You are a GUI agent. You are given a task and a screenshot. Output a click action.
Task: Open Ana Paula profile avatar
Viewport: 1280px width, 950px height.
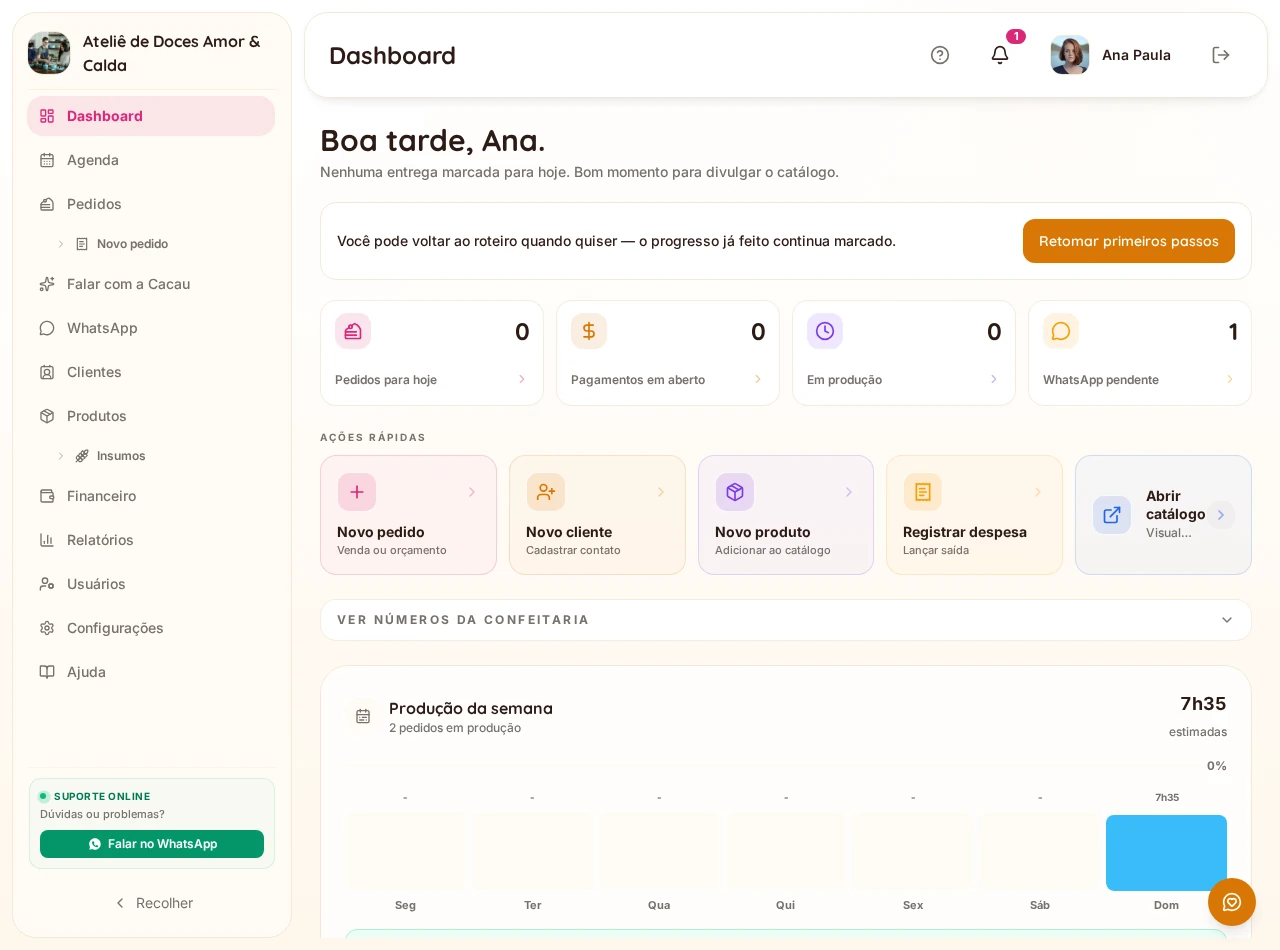click(1070, 55)
